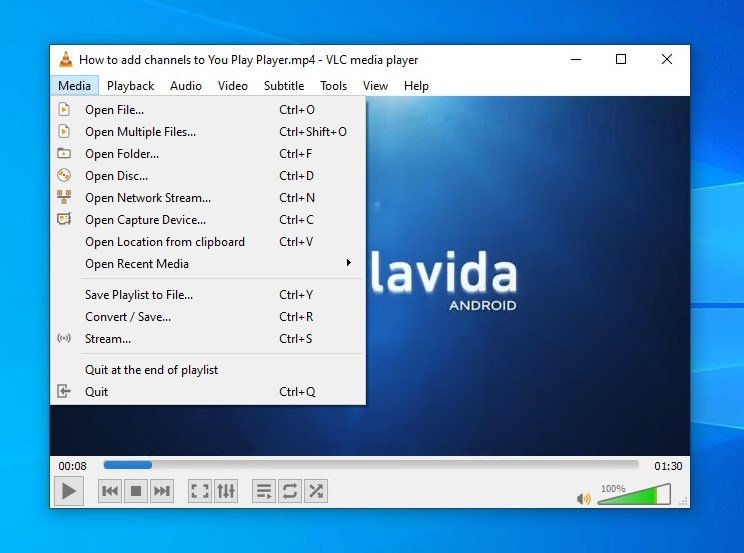Click the Quit exit icon
744x553 pixels.
pyautogui.click(x=64, y=391)
